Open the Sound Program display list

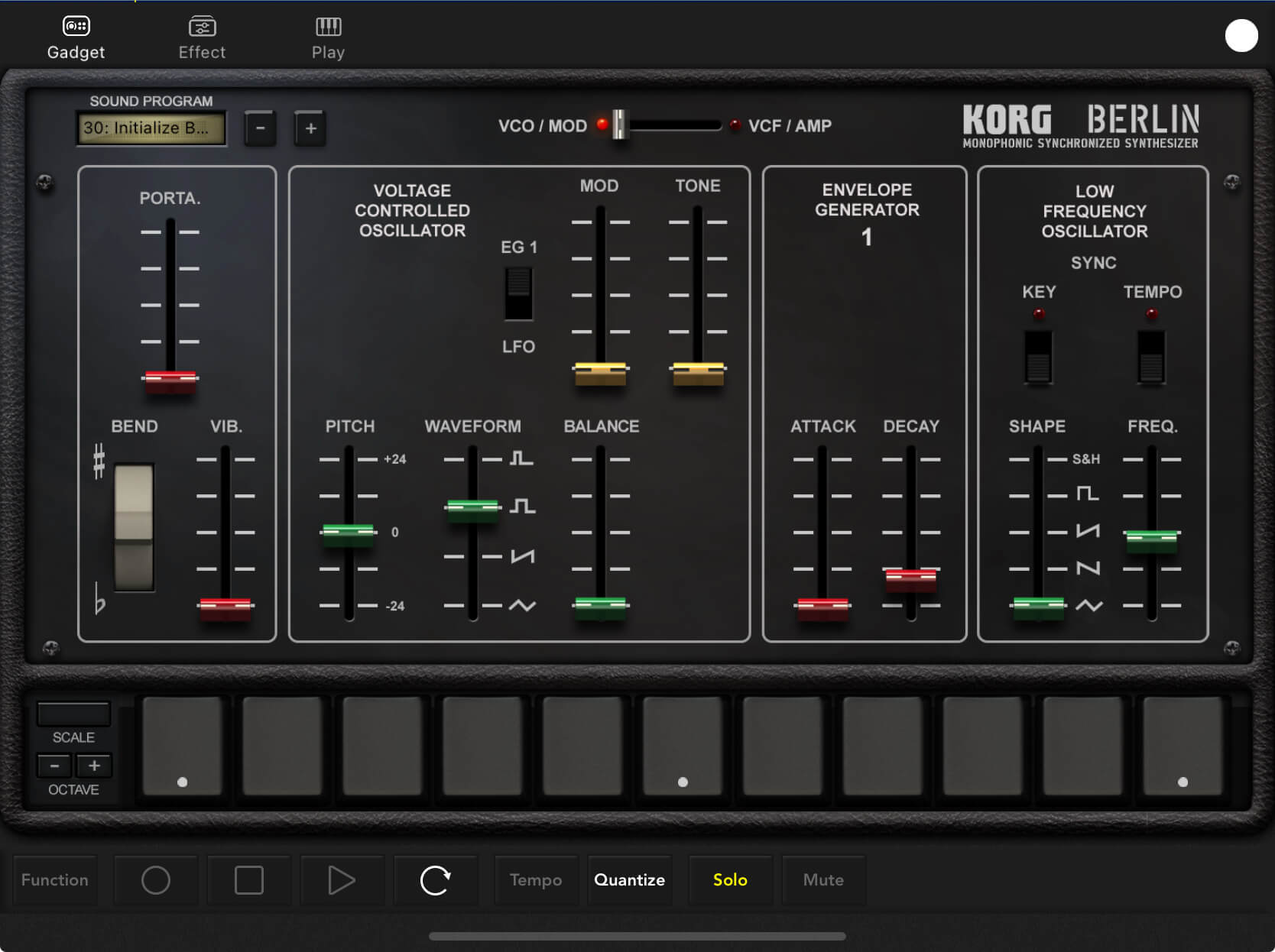coord(151,128)
